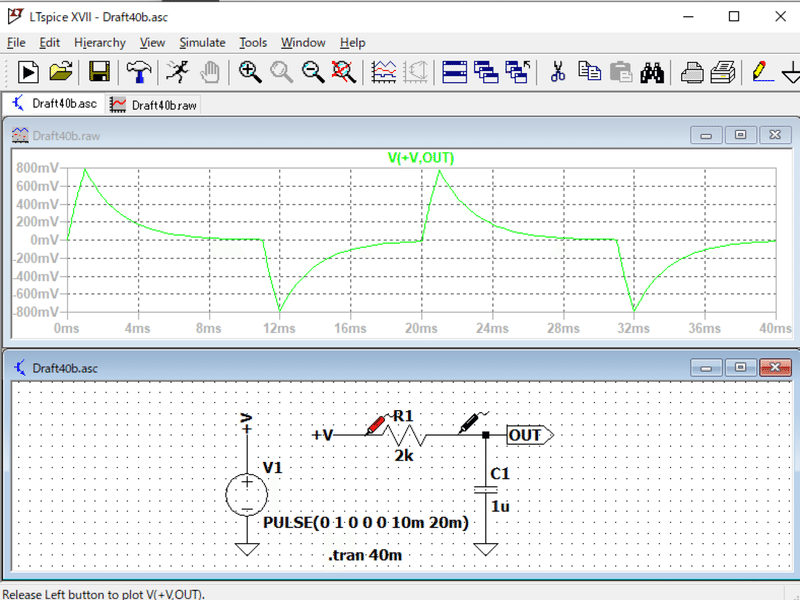Click the OUT net label flag
Viewport: 800px width, 600px height.
pyautogui.click(x=530, y=435)
